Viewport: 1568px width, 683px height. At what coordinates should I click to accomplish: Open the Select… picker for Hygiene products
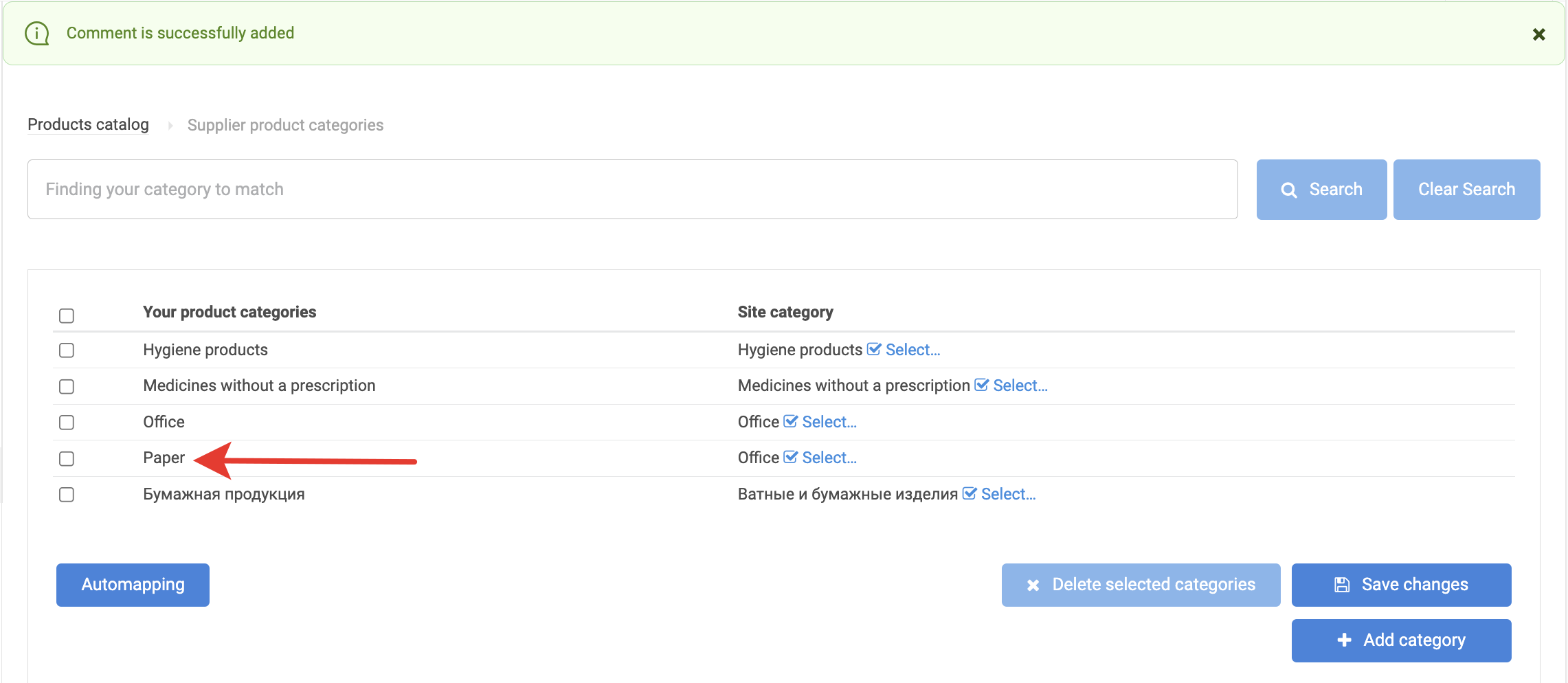[912, 350]
